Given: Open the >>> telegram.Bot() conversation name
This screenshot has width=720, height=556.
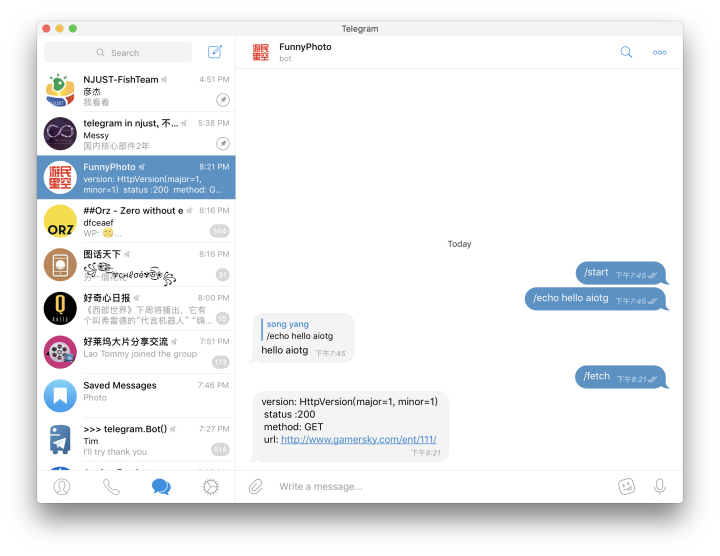Looking at the screenshot, I should pyautogui.click(x=125, y=429).
